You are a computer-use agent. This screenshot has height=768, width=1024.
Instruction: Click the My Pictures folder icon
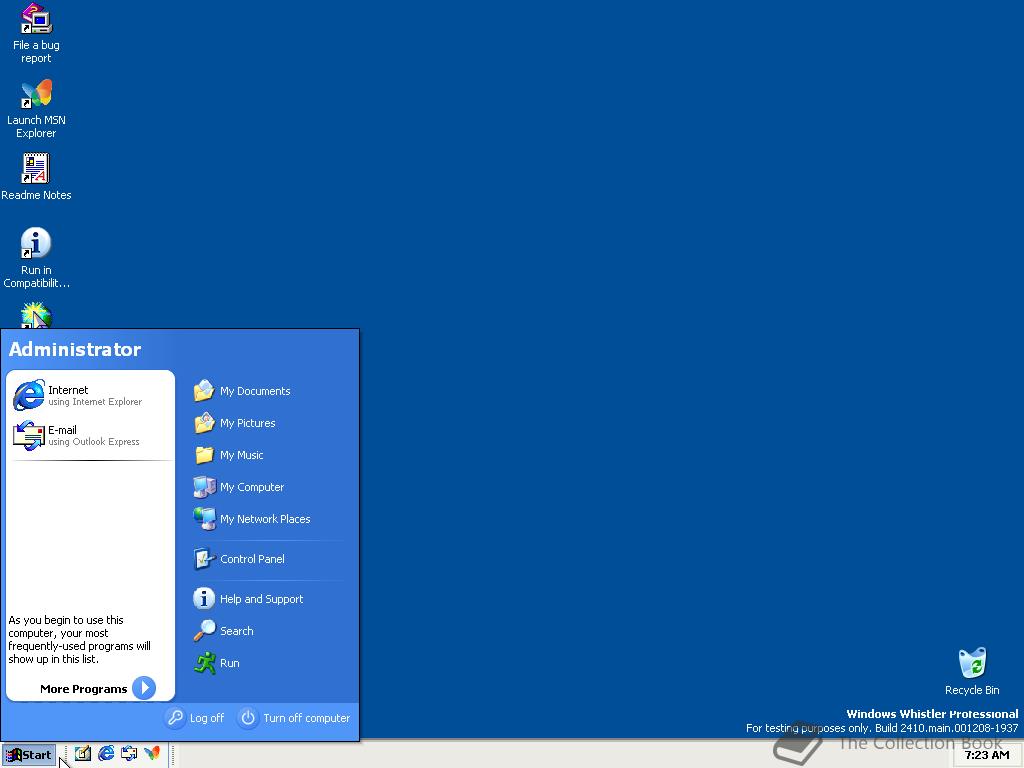(x=204, y=423)
